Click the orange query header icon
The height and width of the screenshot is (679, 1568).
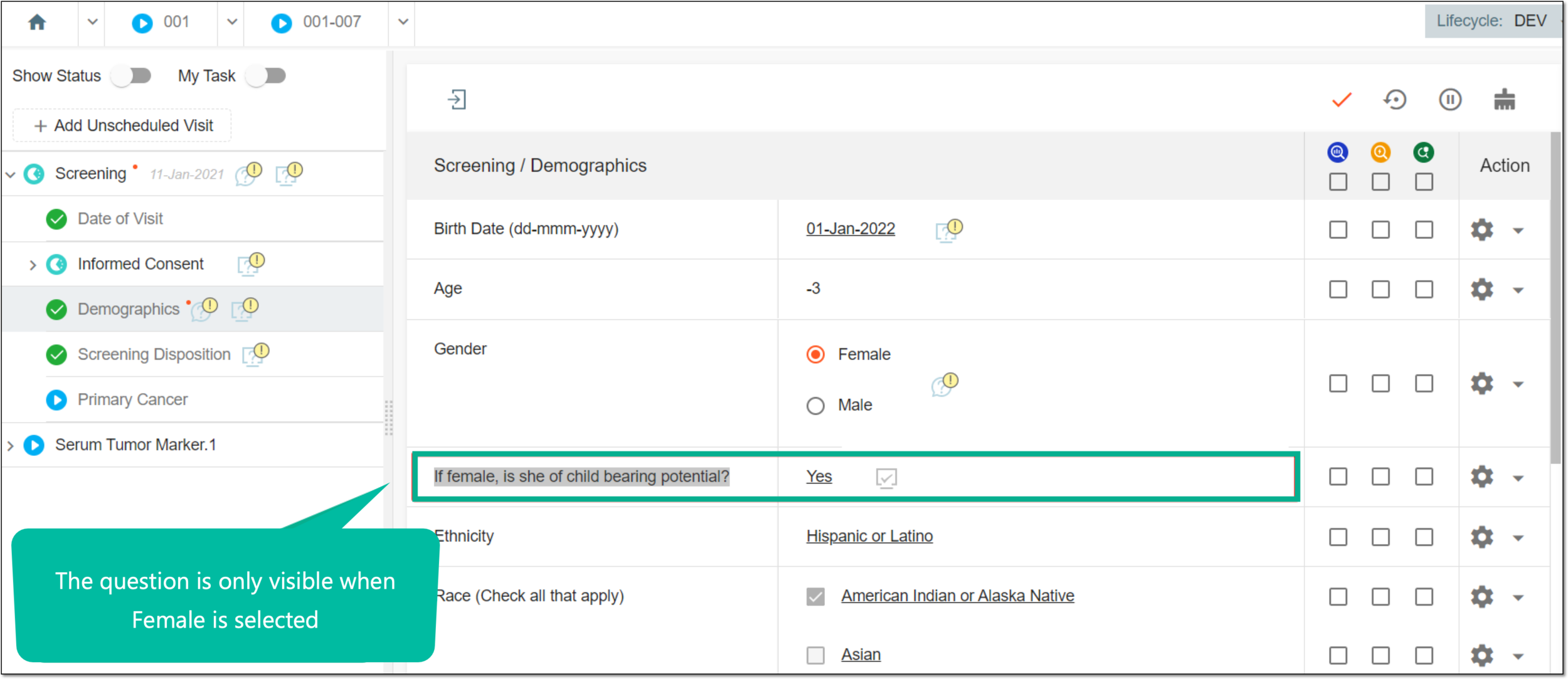(1380, 152)
